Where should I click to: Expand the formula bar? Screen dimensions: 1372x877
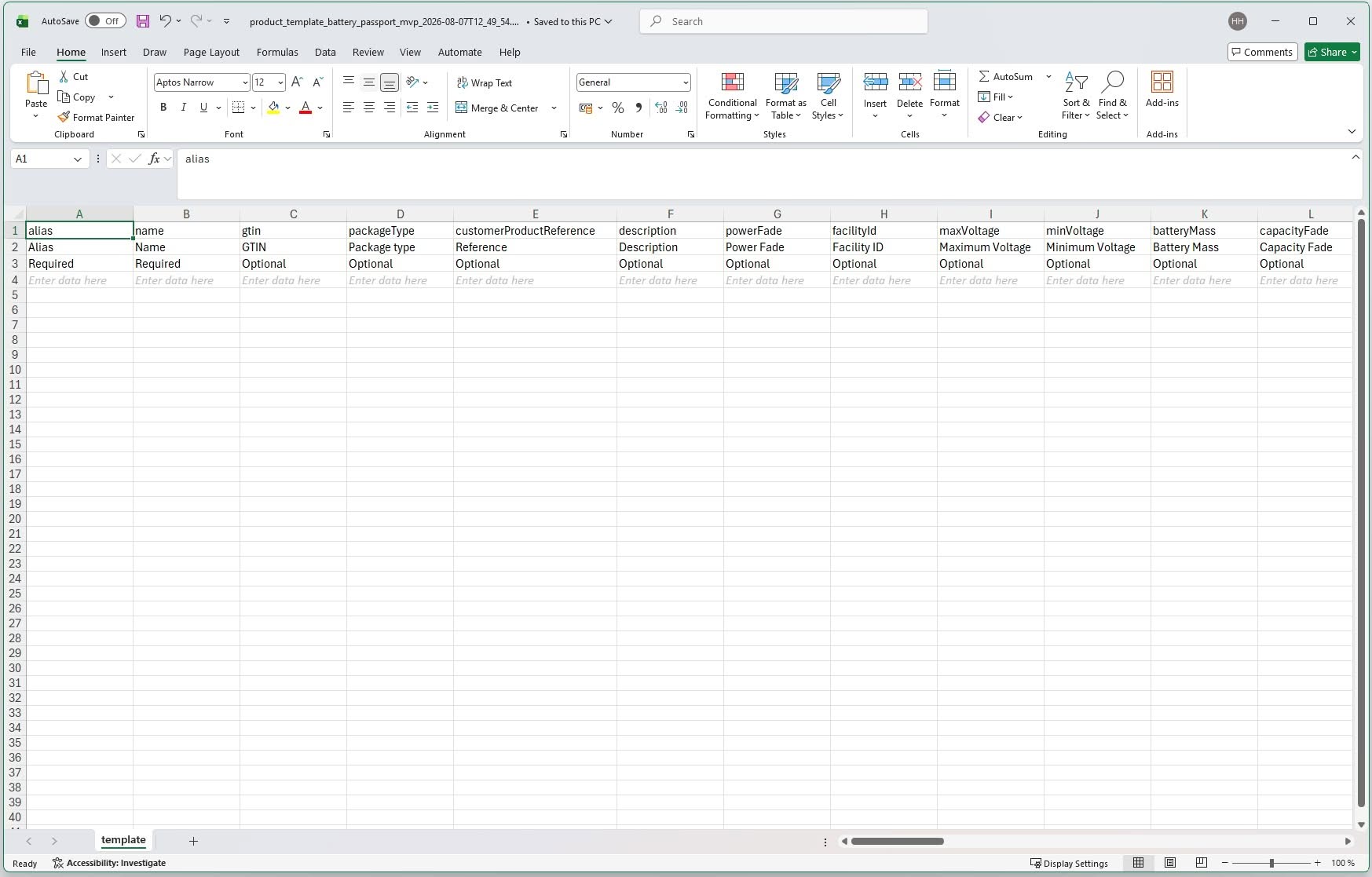coord(1356,157)
